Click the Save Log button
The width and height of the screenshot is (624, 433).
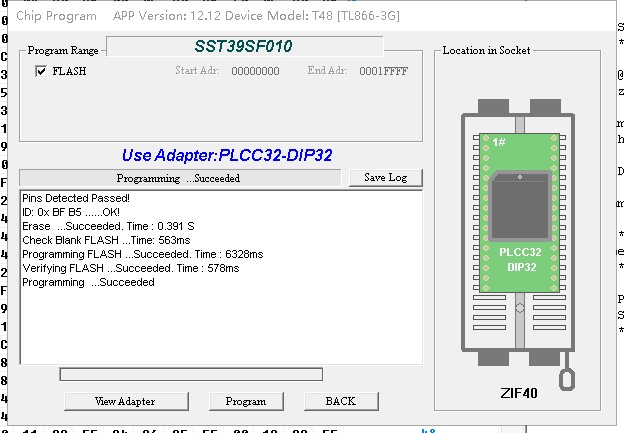click(385, 177)
